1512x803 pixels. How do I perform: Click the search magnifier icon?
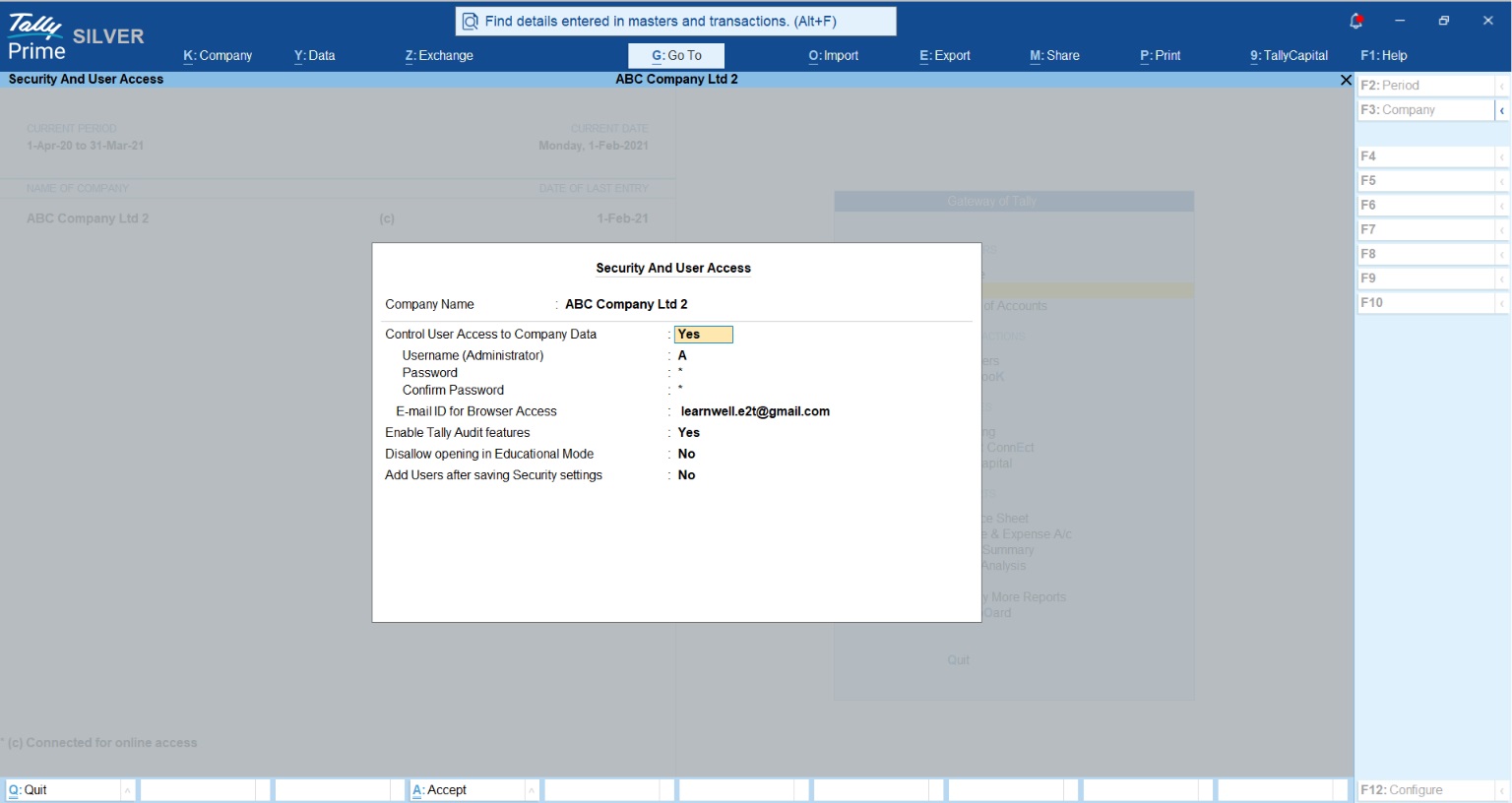pos(471,21)
